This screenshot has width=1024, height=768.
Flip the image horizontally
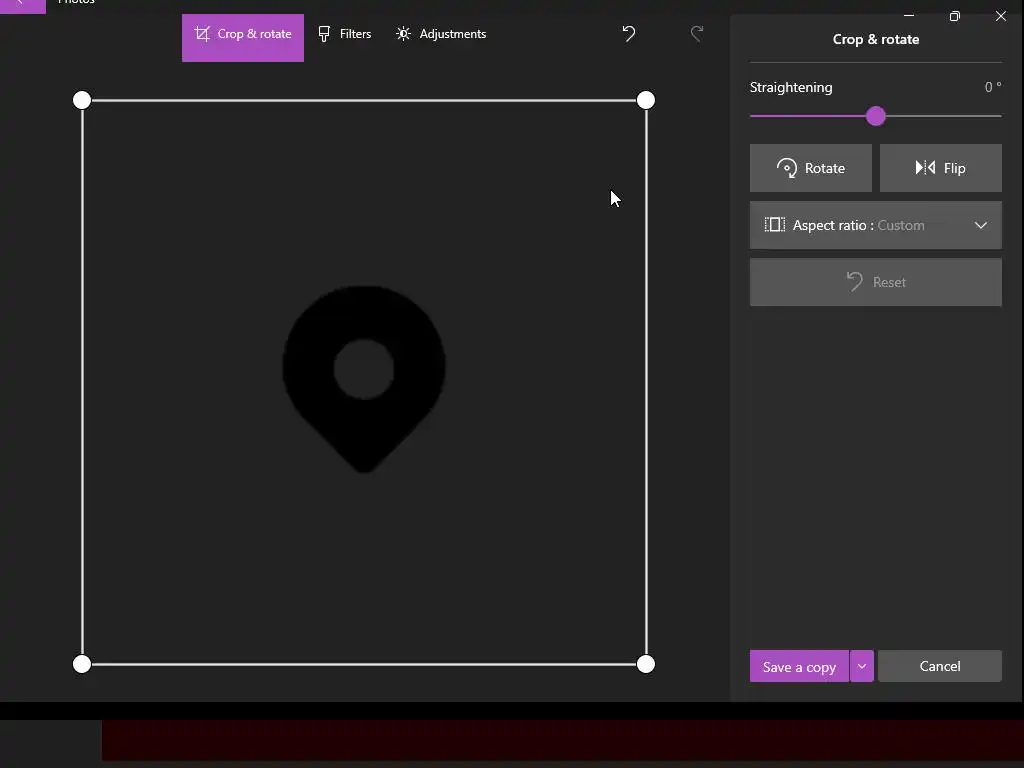[940, 168]
